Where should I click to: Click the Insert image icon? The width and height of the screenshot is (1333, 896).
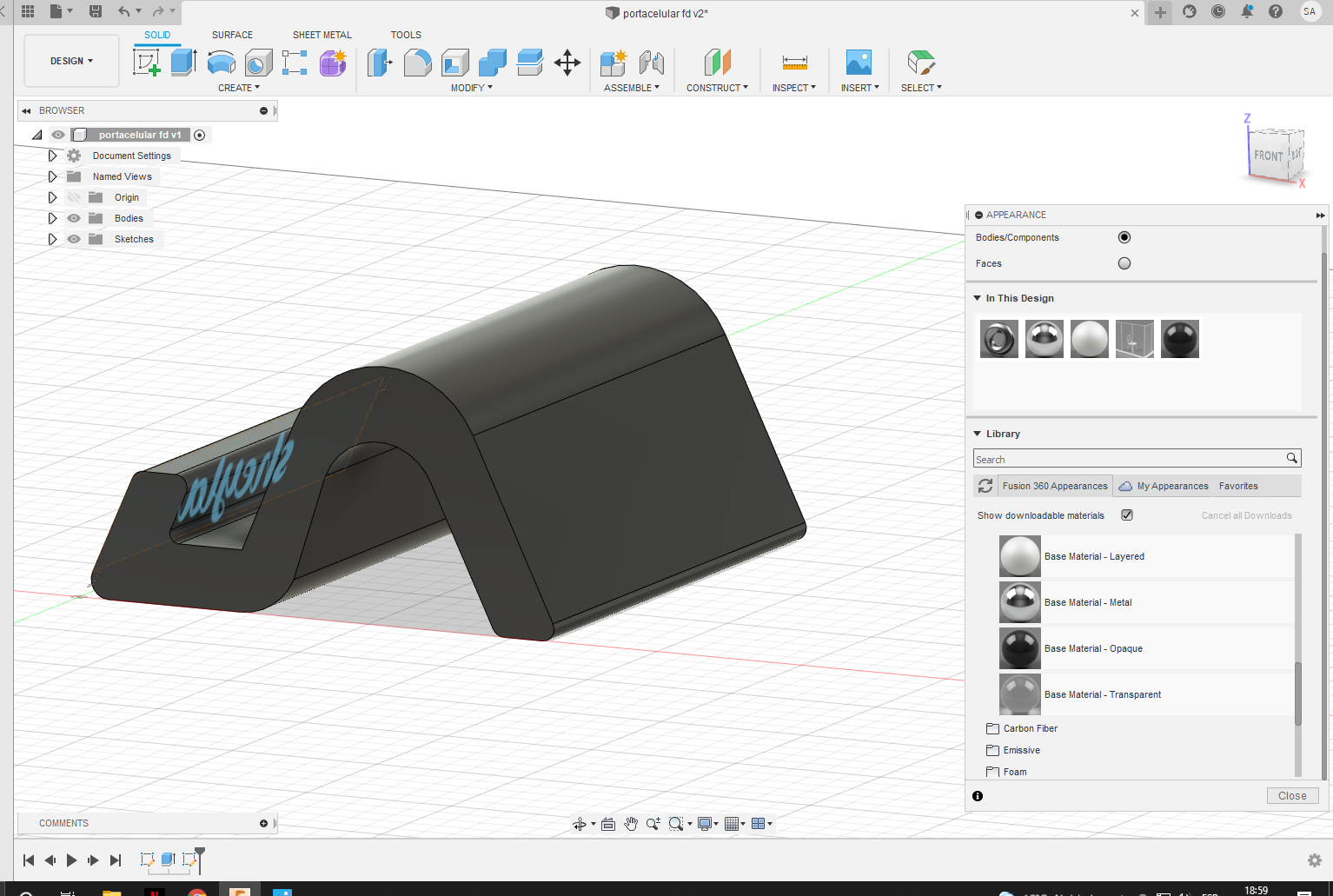859,63
